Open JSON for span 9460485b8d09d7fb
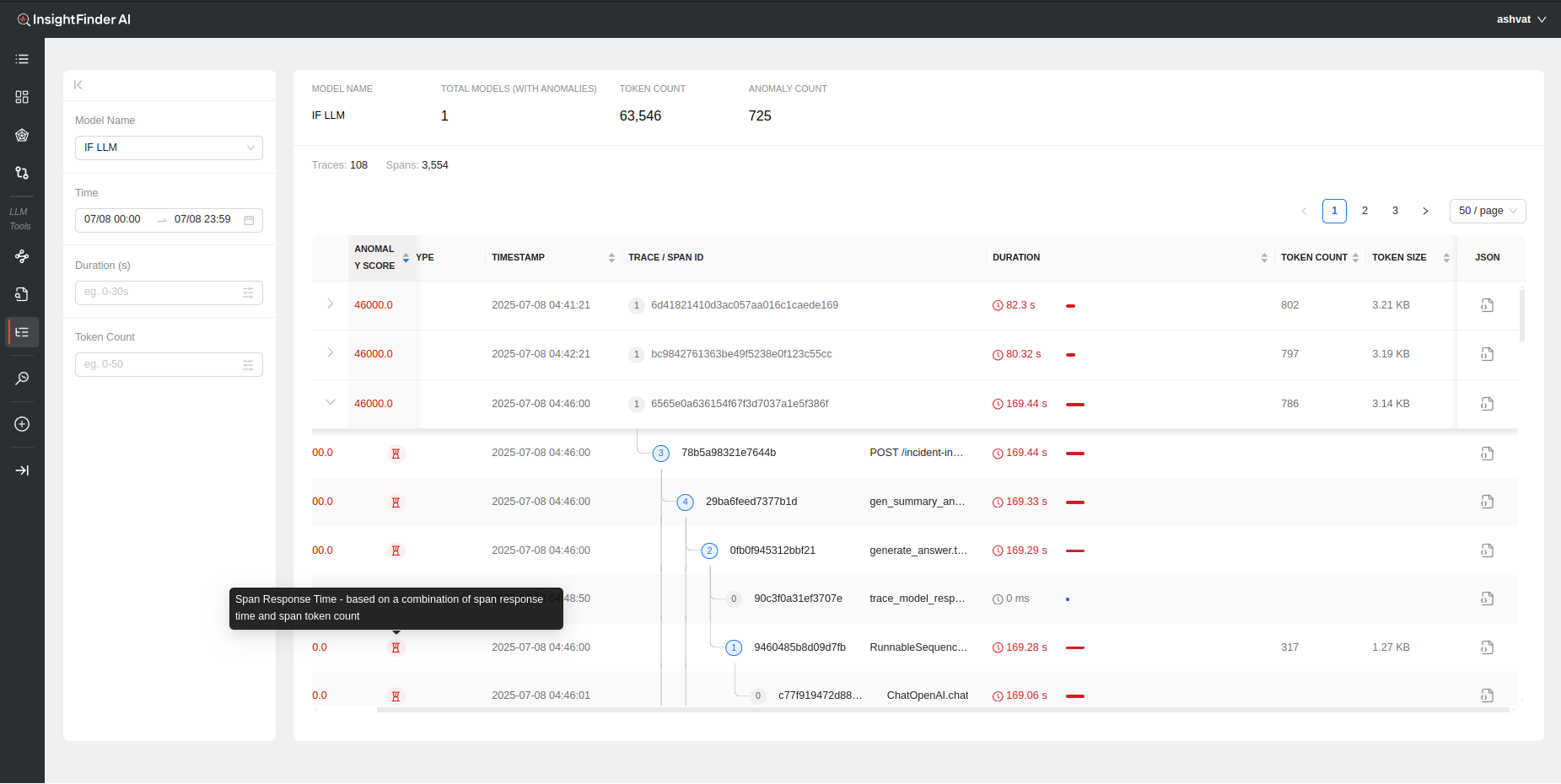The image size is (1561, 784). [x=1487, y=647]
